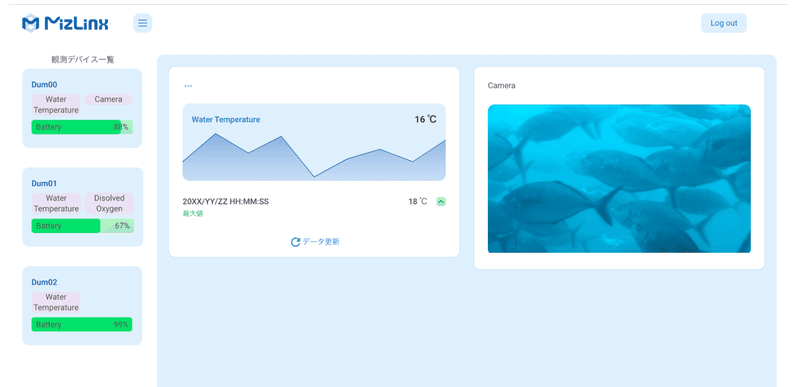The height and width of the screenshot is (387, 800).
Task: Open the hamburger menu icon
Action: click(142, 23)
